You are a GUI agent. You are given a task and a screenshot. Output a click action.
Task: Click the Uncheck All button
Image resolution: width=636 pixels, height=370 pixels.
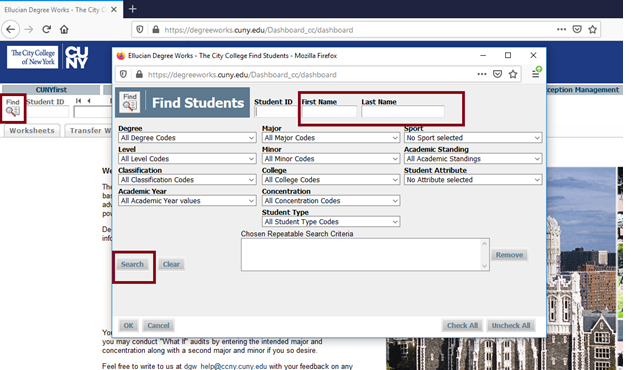(x=511, y=325)
